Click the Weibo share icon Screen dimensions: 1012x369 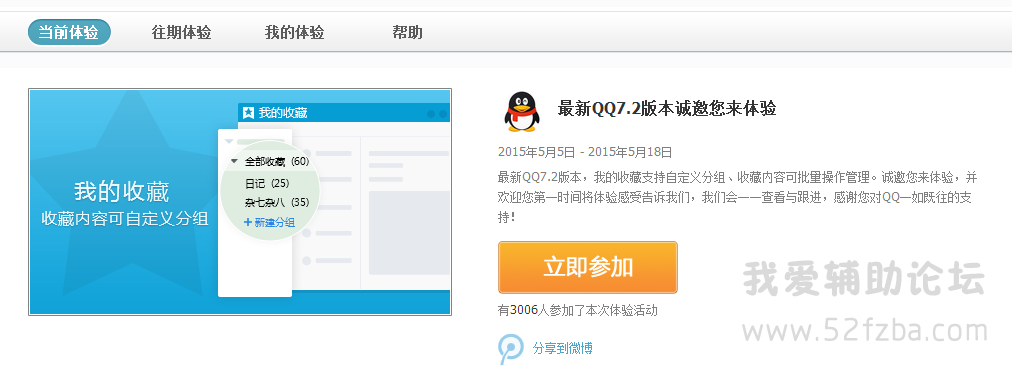(511, 349)
